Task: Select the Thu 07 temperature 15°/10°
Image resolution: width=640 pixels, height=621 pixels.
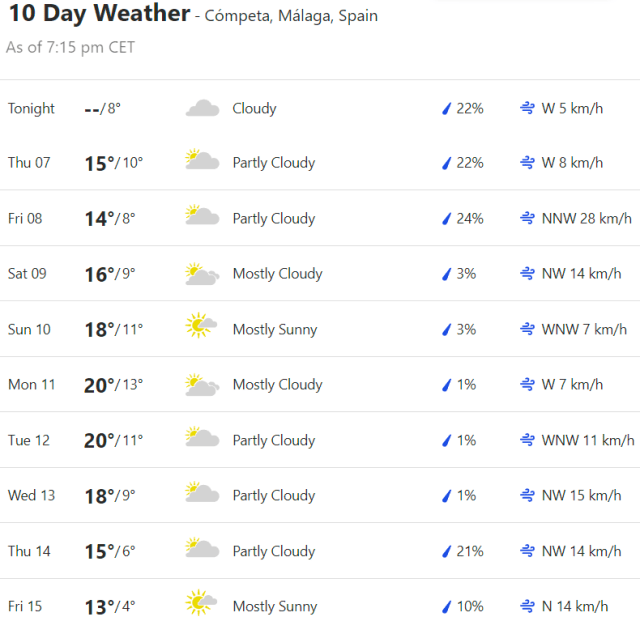Action: coord(113,163)
